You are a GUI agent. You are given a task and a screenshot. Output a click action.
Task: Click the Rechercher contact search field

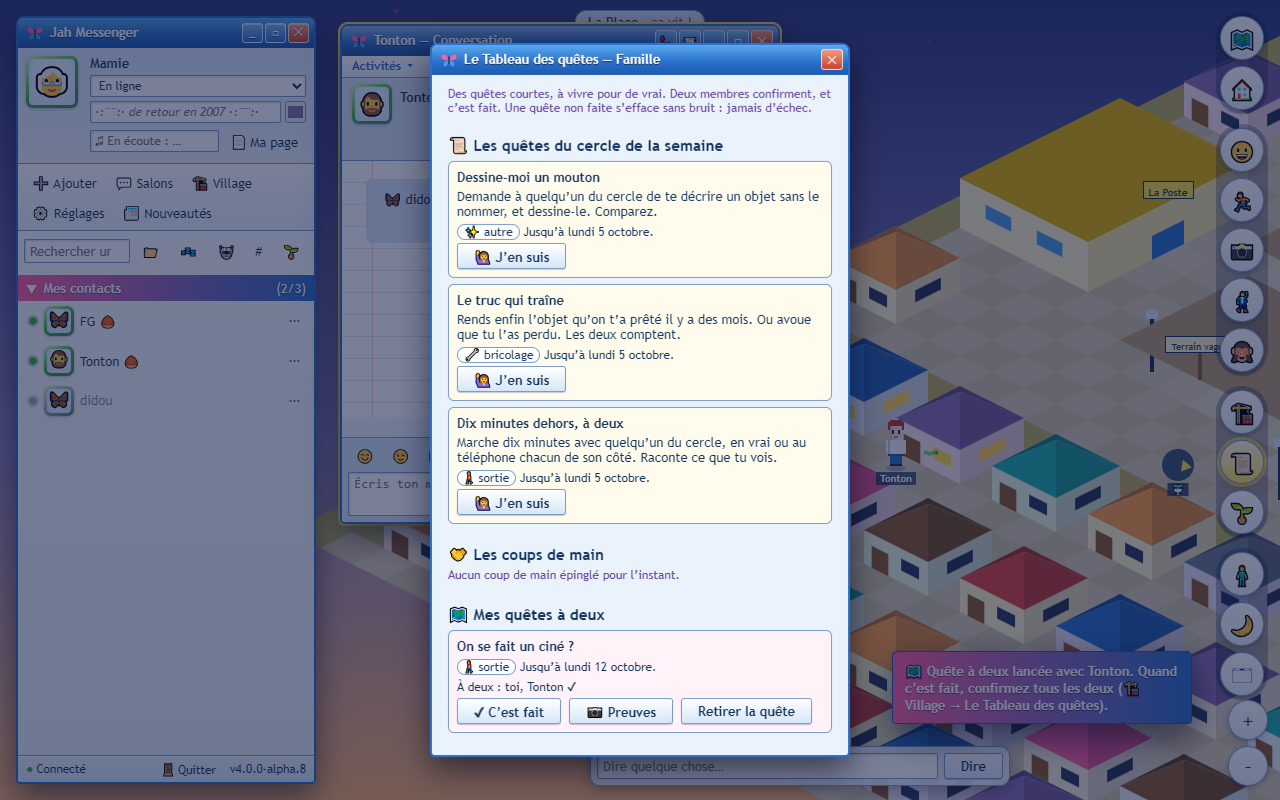point(77,252)
